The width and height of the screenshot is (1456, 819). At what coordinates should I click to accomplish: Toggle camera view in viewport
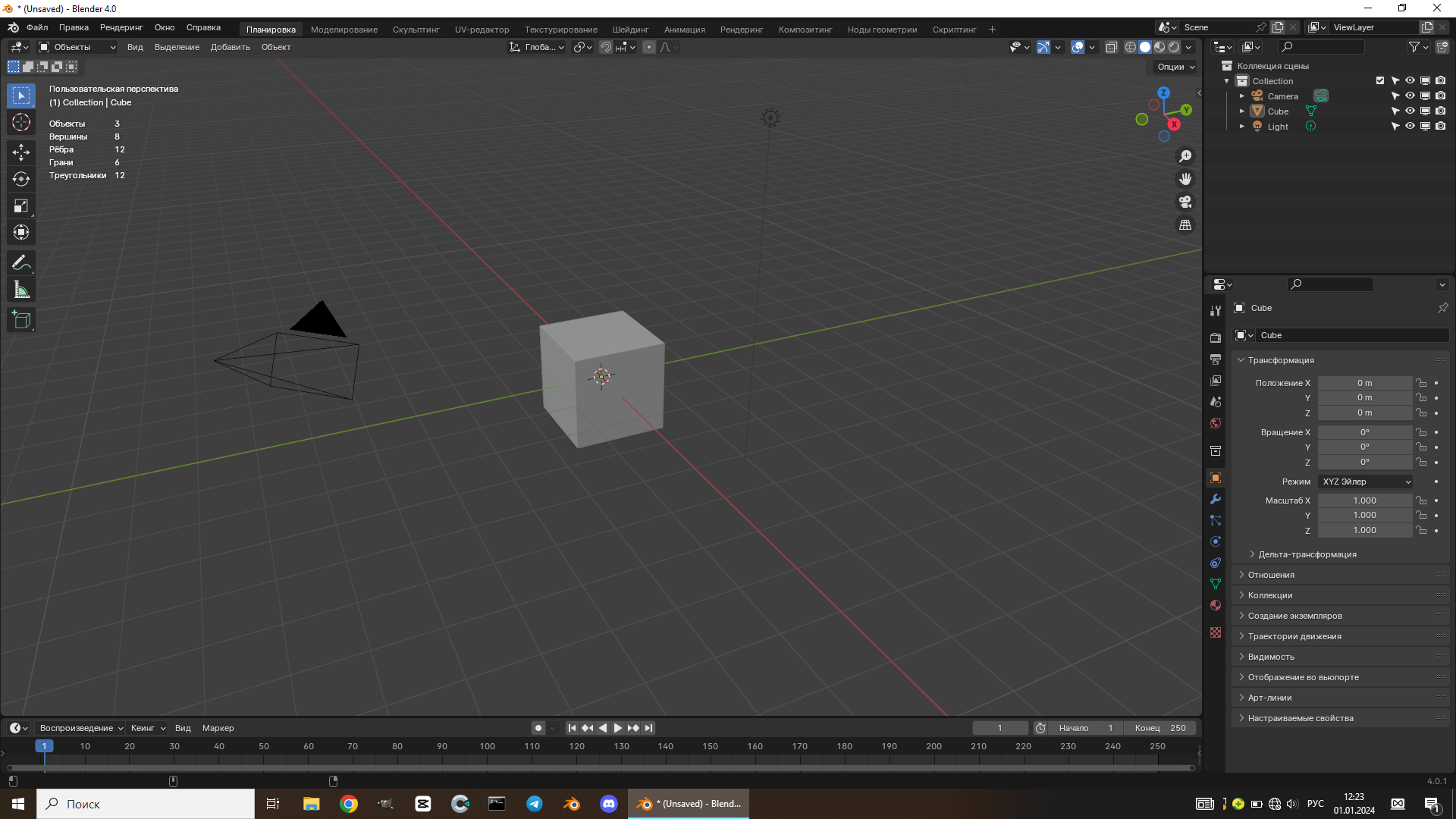click(x=1185, y=202)
